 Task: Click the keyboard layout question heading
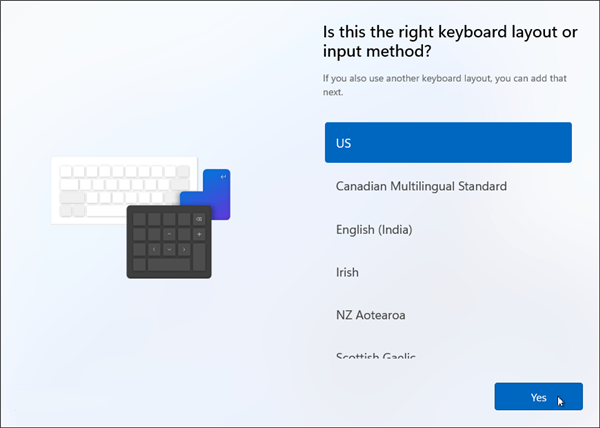coord(450,42)
